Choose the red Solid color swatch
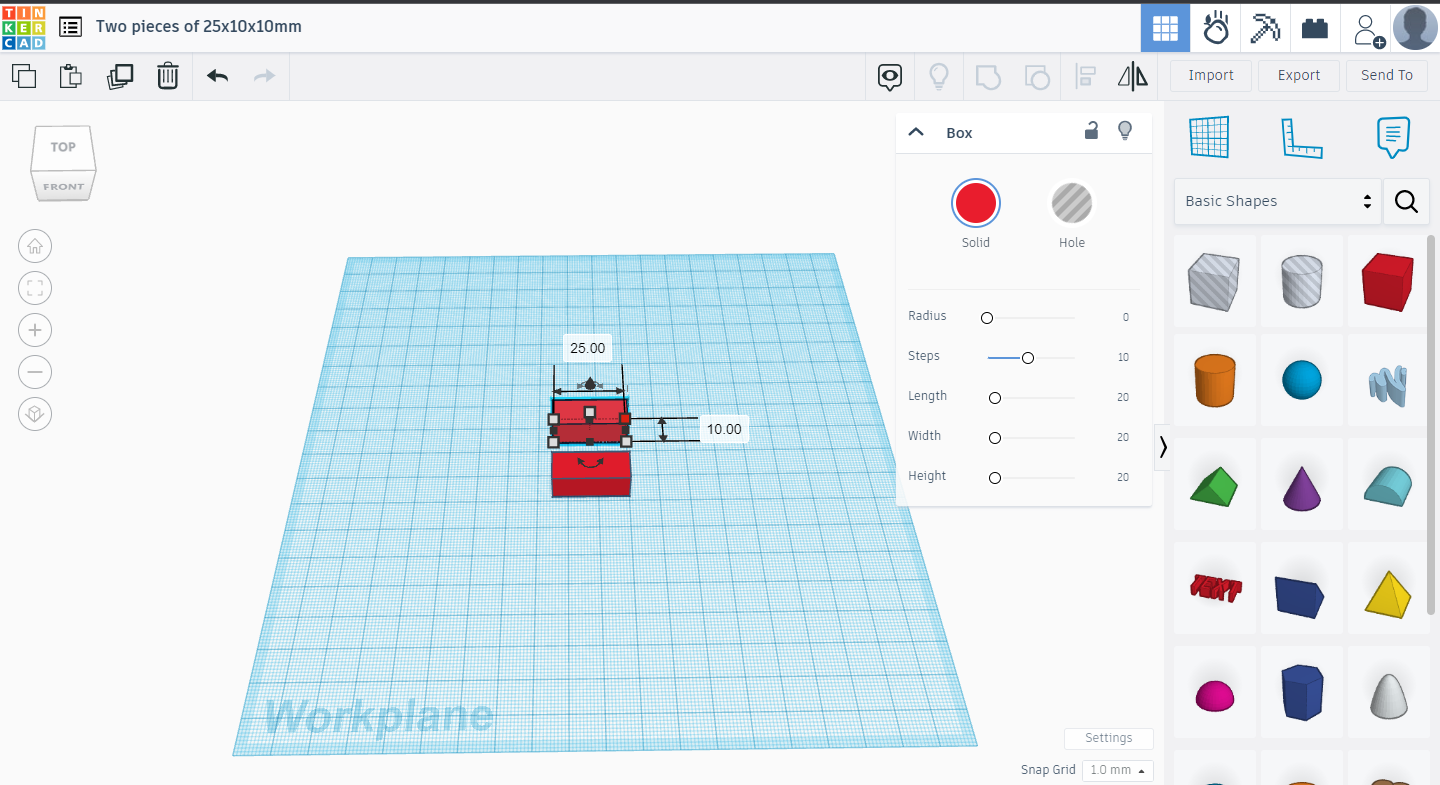This screenshot has width=1440, height=785. tap(975, 204)
